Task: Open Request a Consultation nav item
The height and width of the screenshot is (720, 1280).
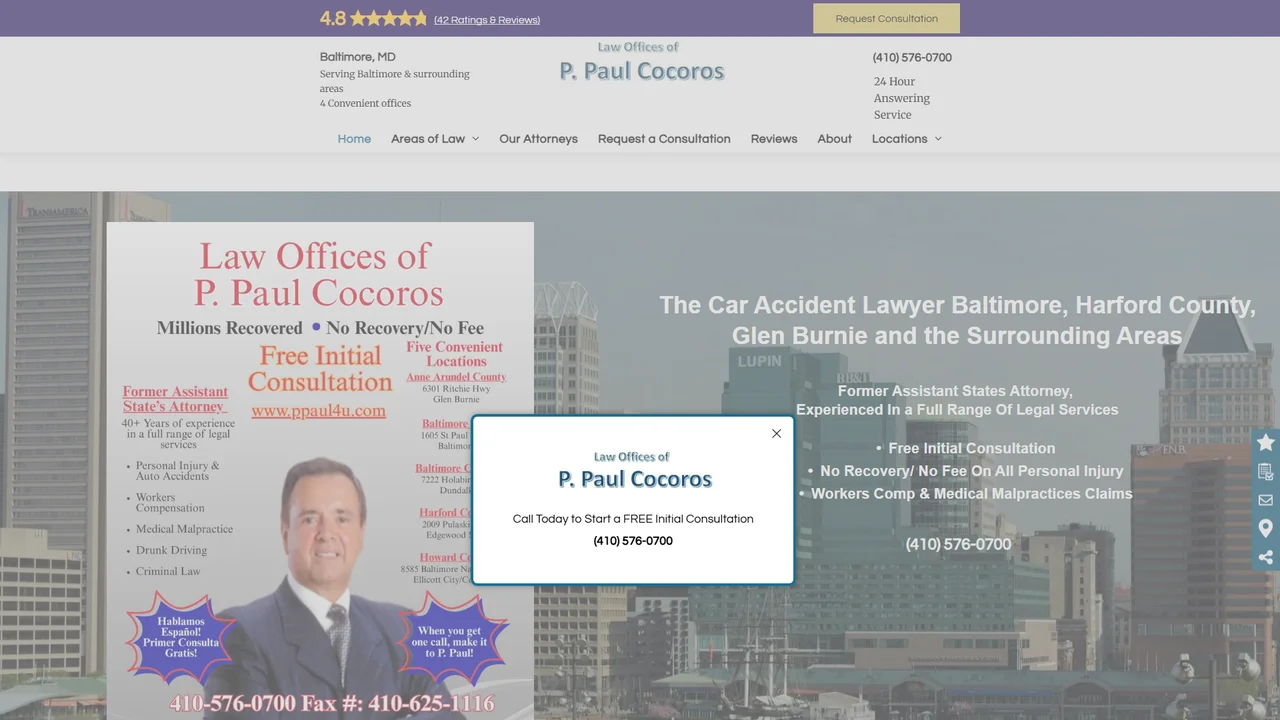Action: pos(664,139)
